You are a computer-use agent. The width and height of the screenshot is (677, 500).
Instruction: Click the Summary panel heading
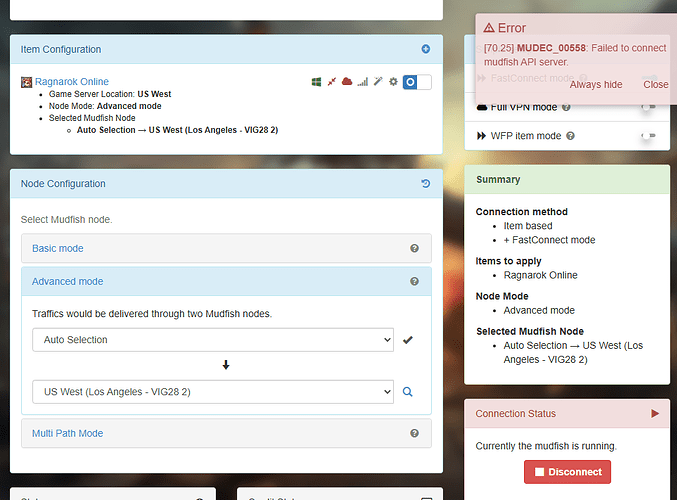[498, 180]
